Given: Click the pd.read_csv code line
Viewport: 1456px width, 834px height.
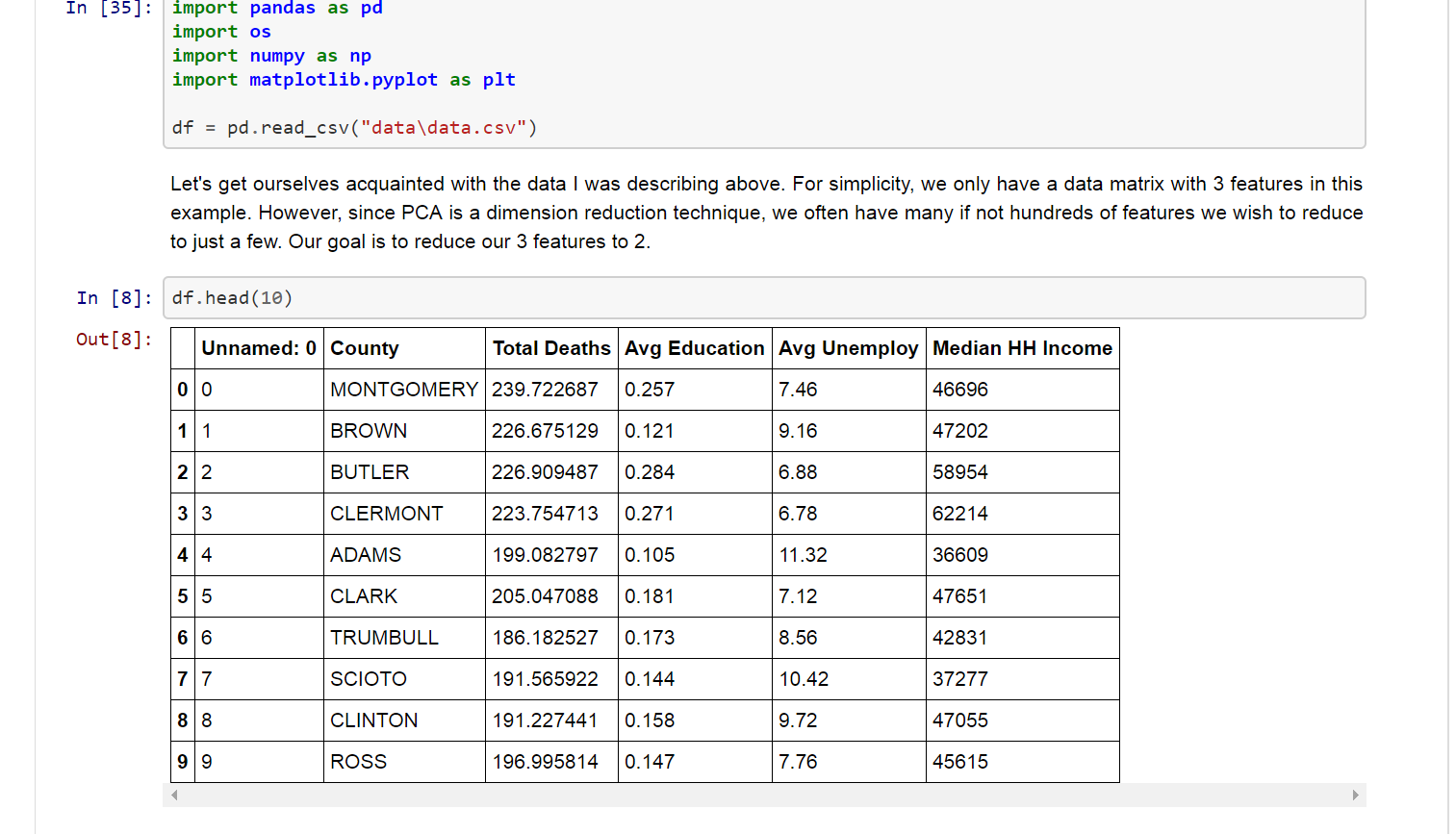Looking at the screenshot, I should [354, 128].
